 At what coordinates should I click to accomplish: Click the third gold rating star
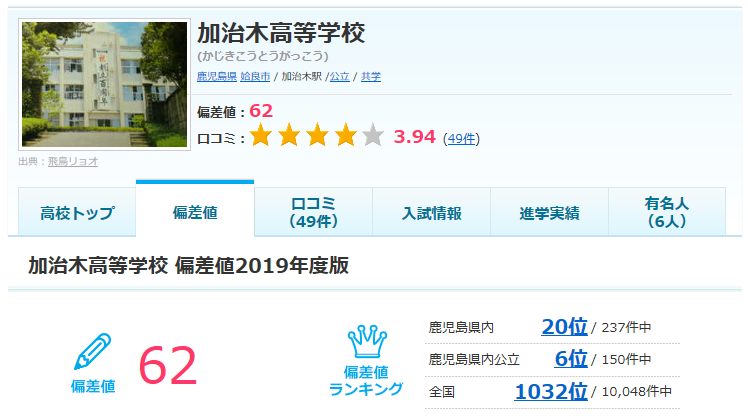coord(317,135)
